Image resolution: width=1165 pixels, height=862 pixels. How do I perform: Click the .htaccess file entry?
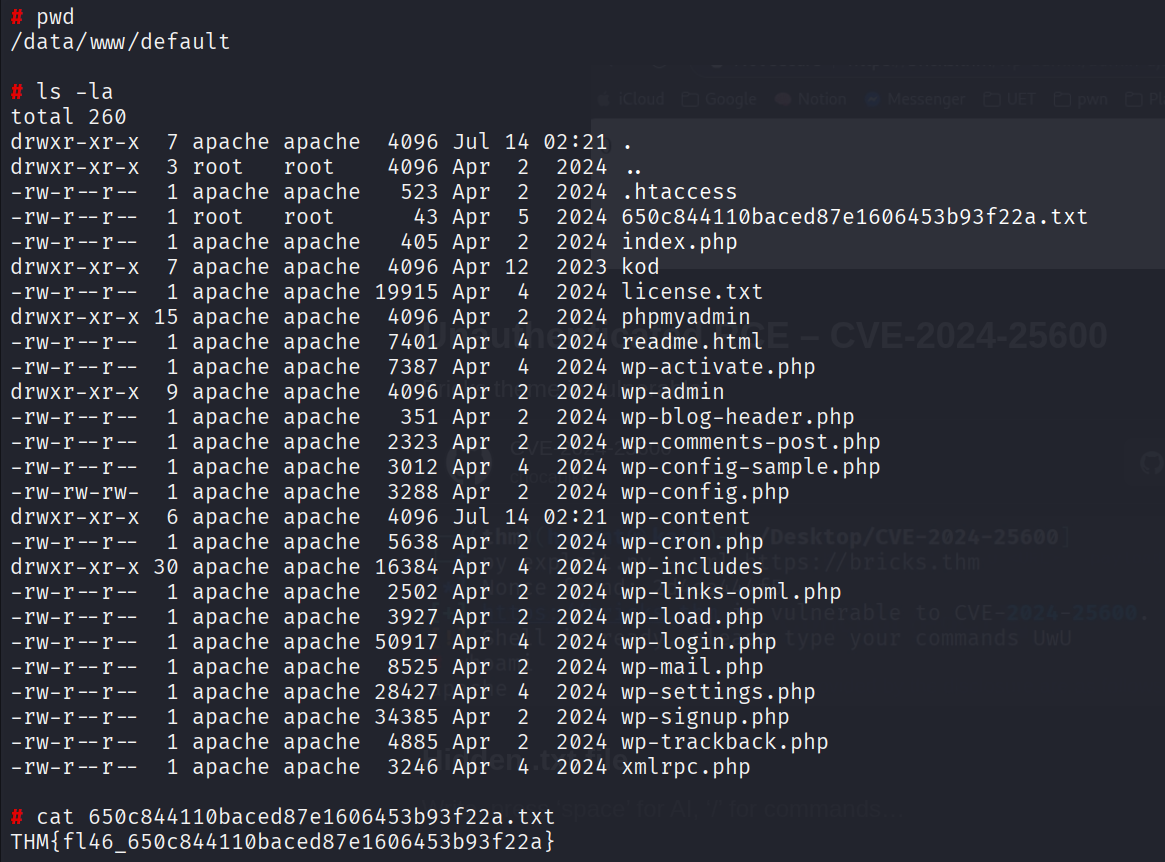[679, 192]
